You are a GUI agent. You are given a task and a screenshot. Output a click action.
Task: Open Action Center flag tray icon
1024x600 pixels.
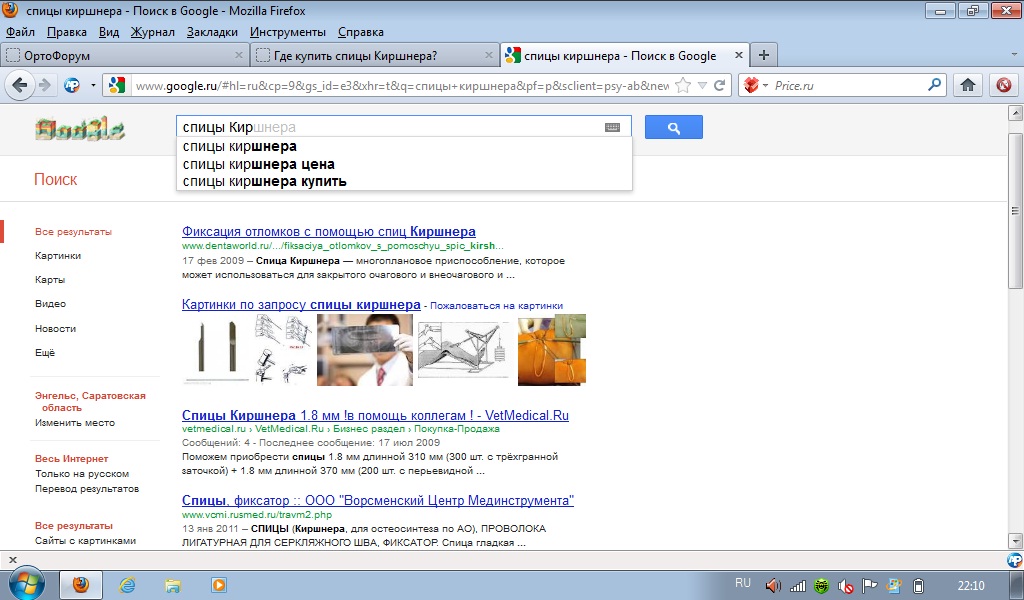pos(869,586)
